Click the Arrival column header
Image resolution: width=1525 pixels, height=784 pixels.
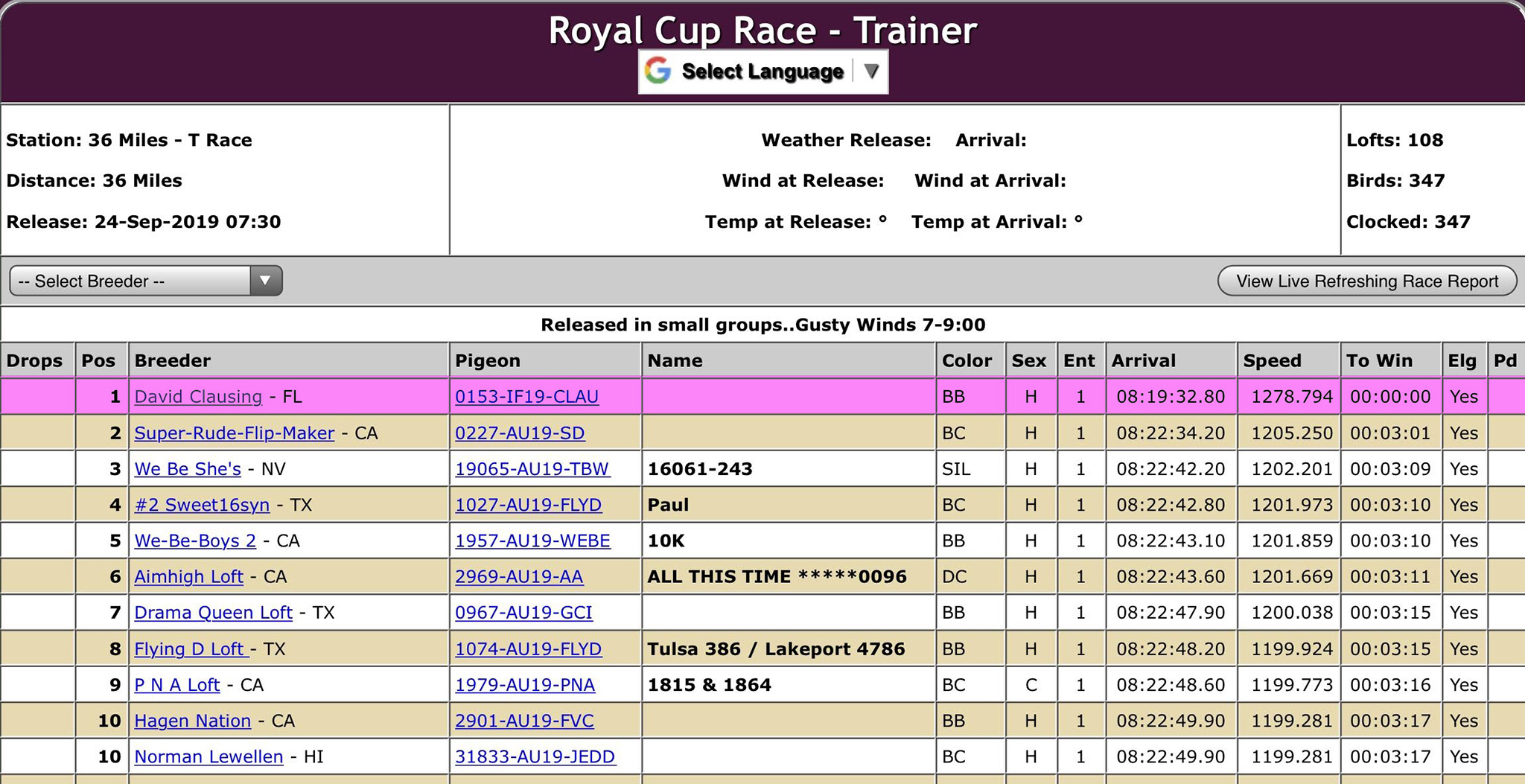click(1143, 361)
